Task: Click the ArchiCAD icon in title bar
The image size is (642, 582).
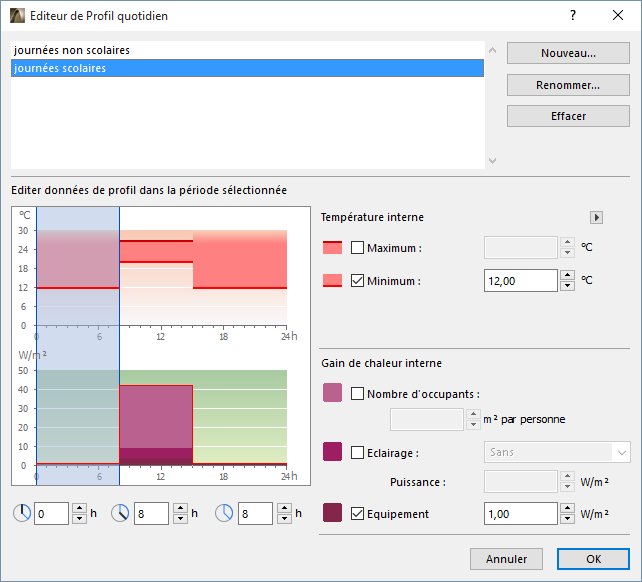Action: click(x=16, y=15)
